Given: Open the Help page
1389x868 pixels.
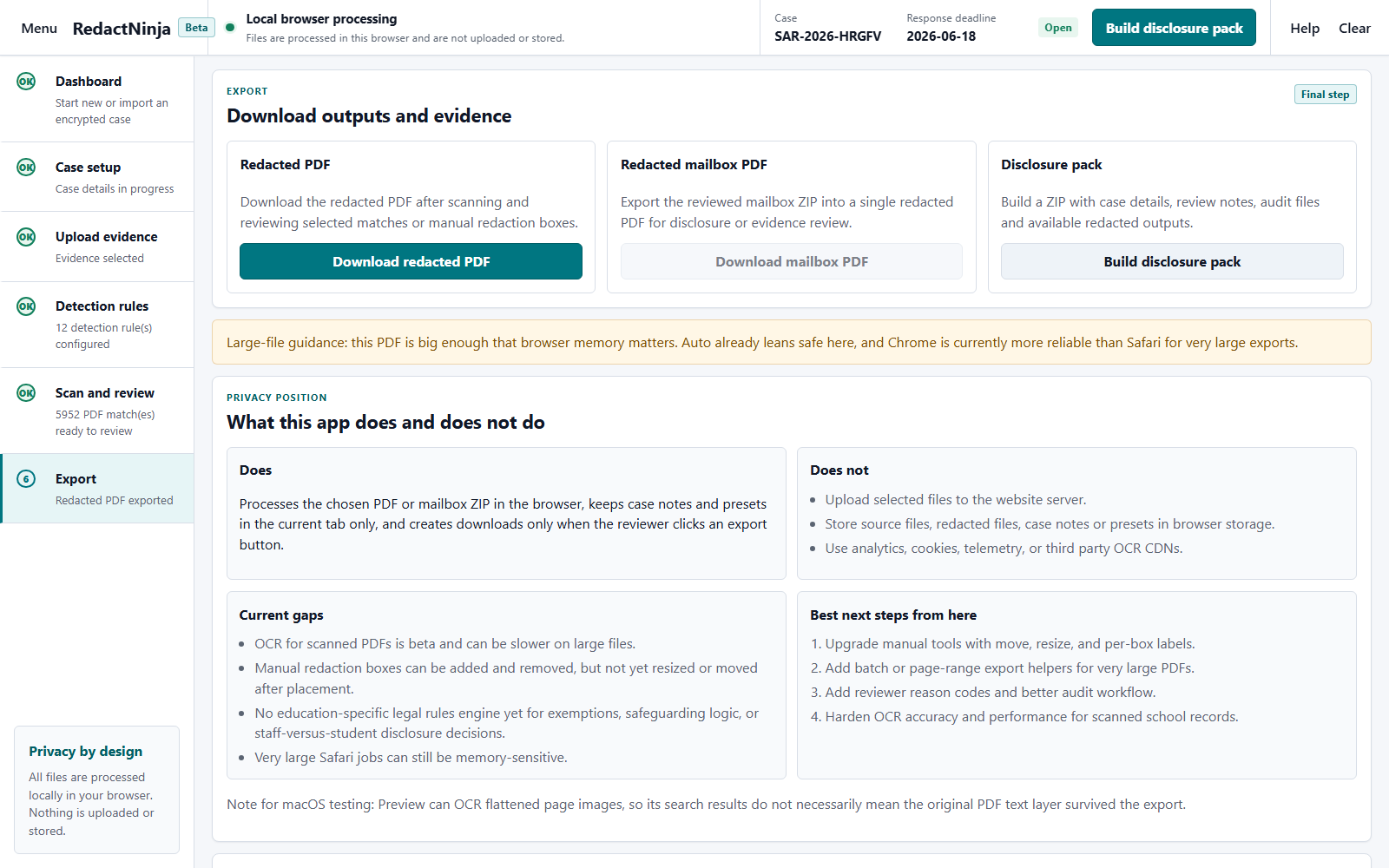Looking at the screenshot, I should (1304, 28).
